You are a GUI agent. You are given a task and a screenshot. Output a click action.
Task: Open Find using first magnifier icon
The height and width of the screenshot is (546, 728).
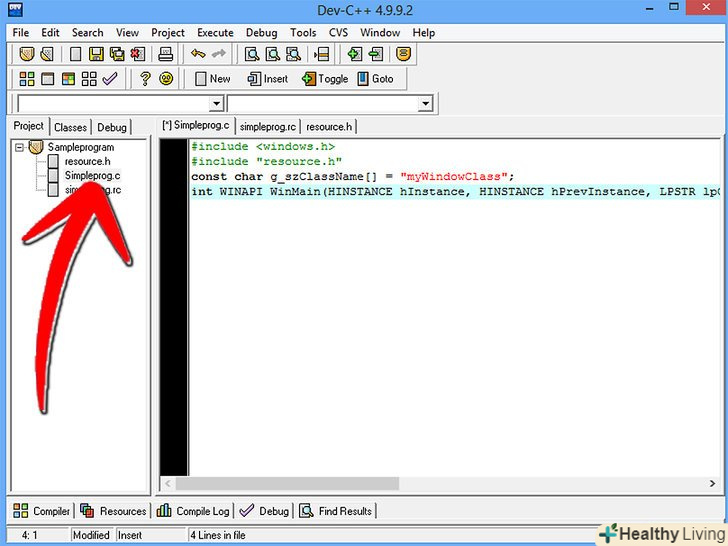252,54
